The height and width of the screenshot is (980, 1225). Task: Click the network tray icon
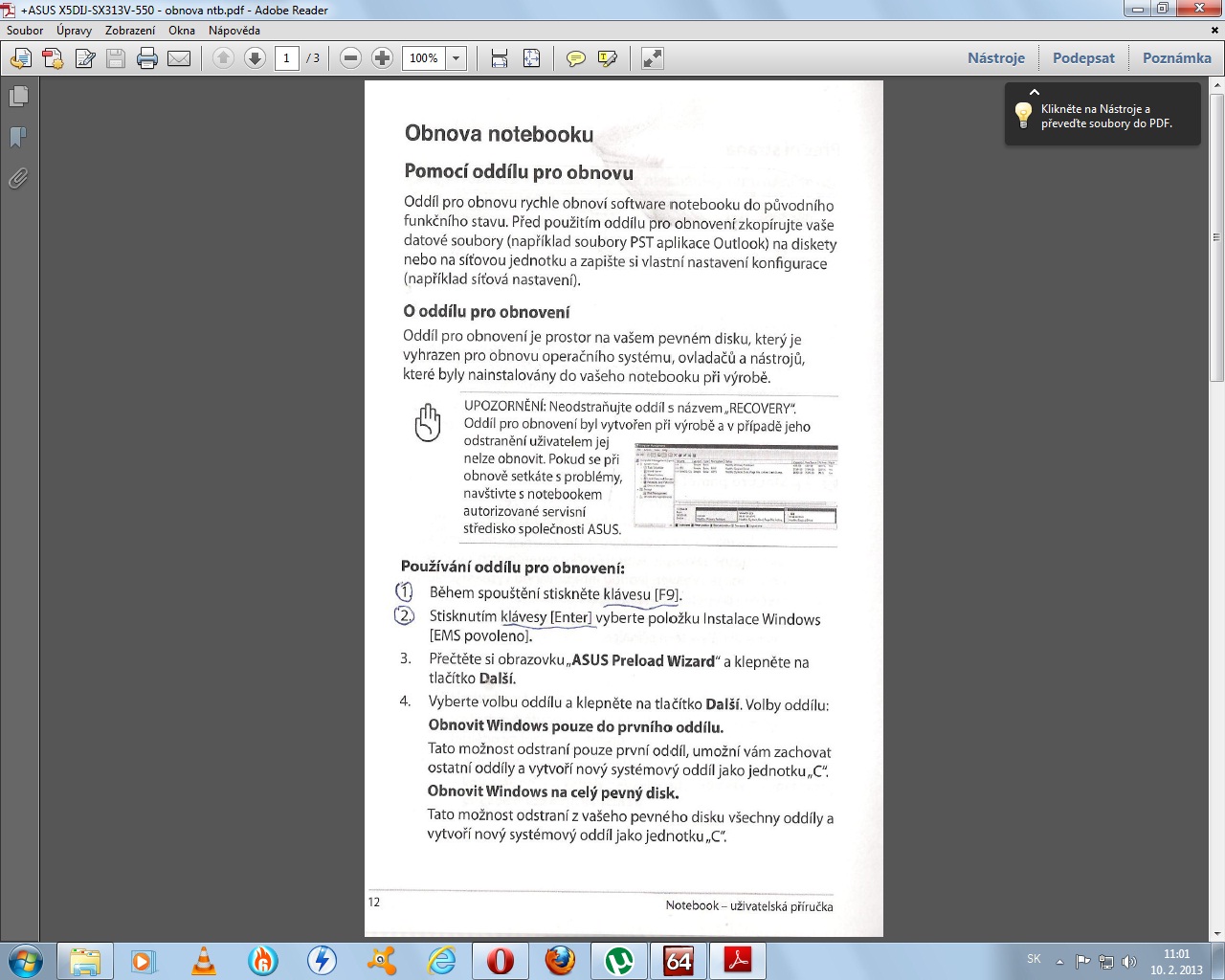click(1106, 961)
